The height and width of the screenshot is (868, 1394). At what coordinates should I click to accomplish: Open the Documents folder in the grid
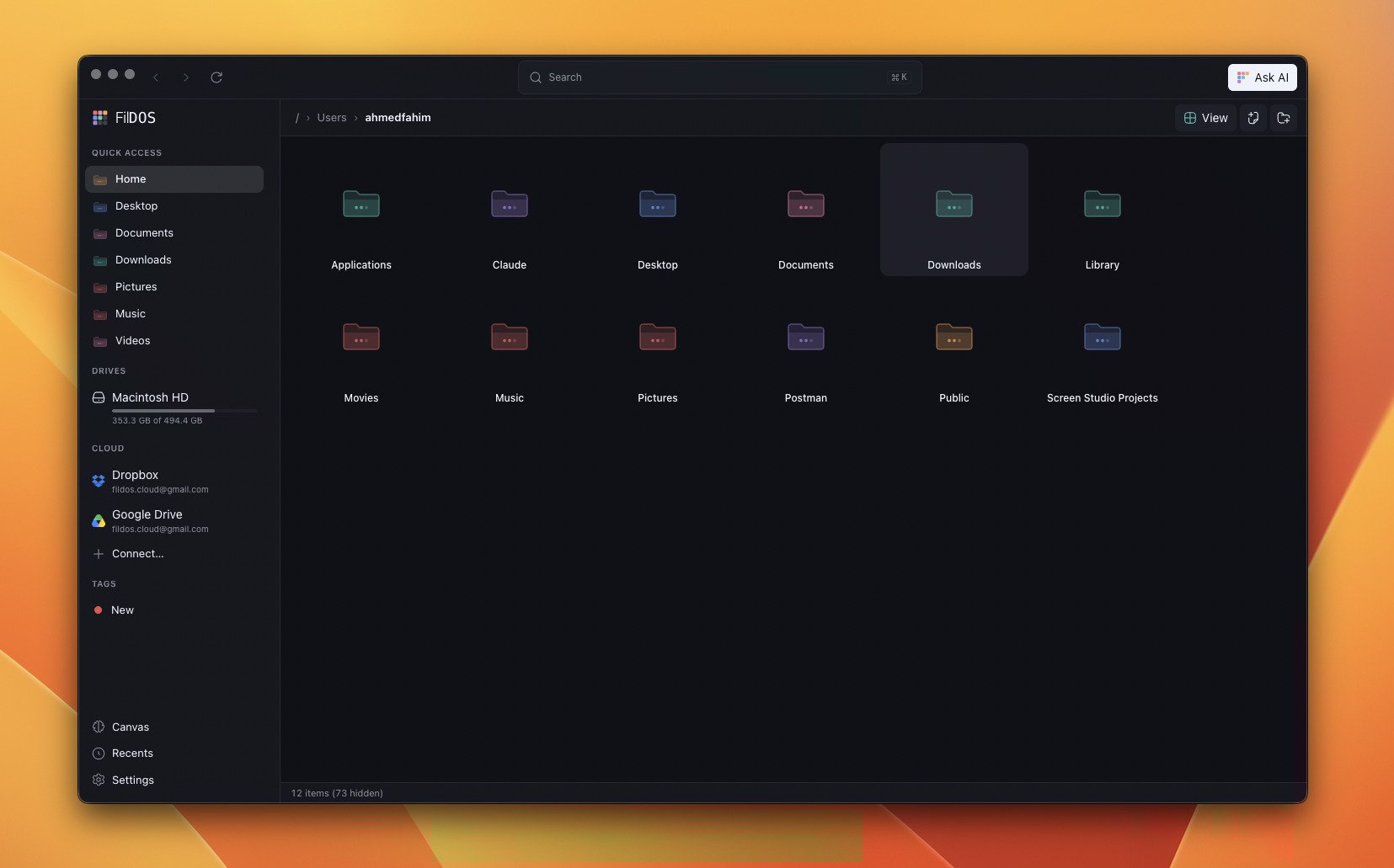tap(806, 204)
